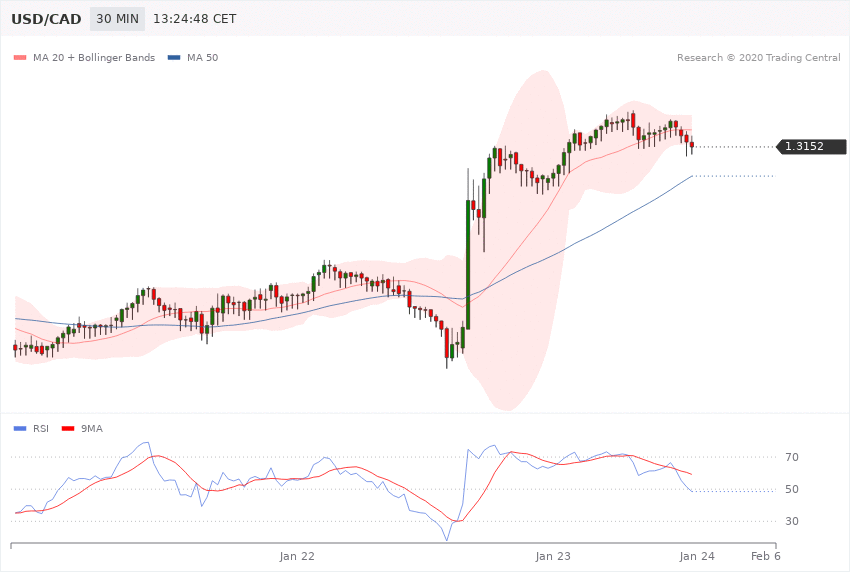The image size is (850, 576).
Task: Click the MA 50 legend label
Action: coord(203,57)
